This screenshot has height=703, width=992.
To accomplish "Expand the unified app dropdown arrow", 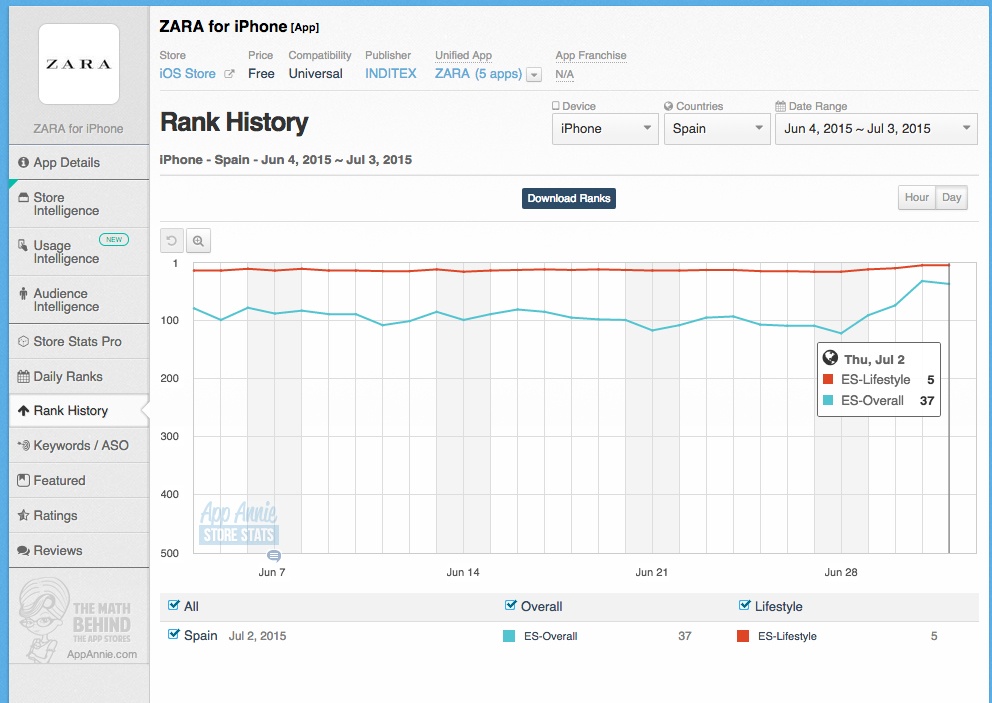I will click(534, 75).
